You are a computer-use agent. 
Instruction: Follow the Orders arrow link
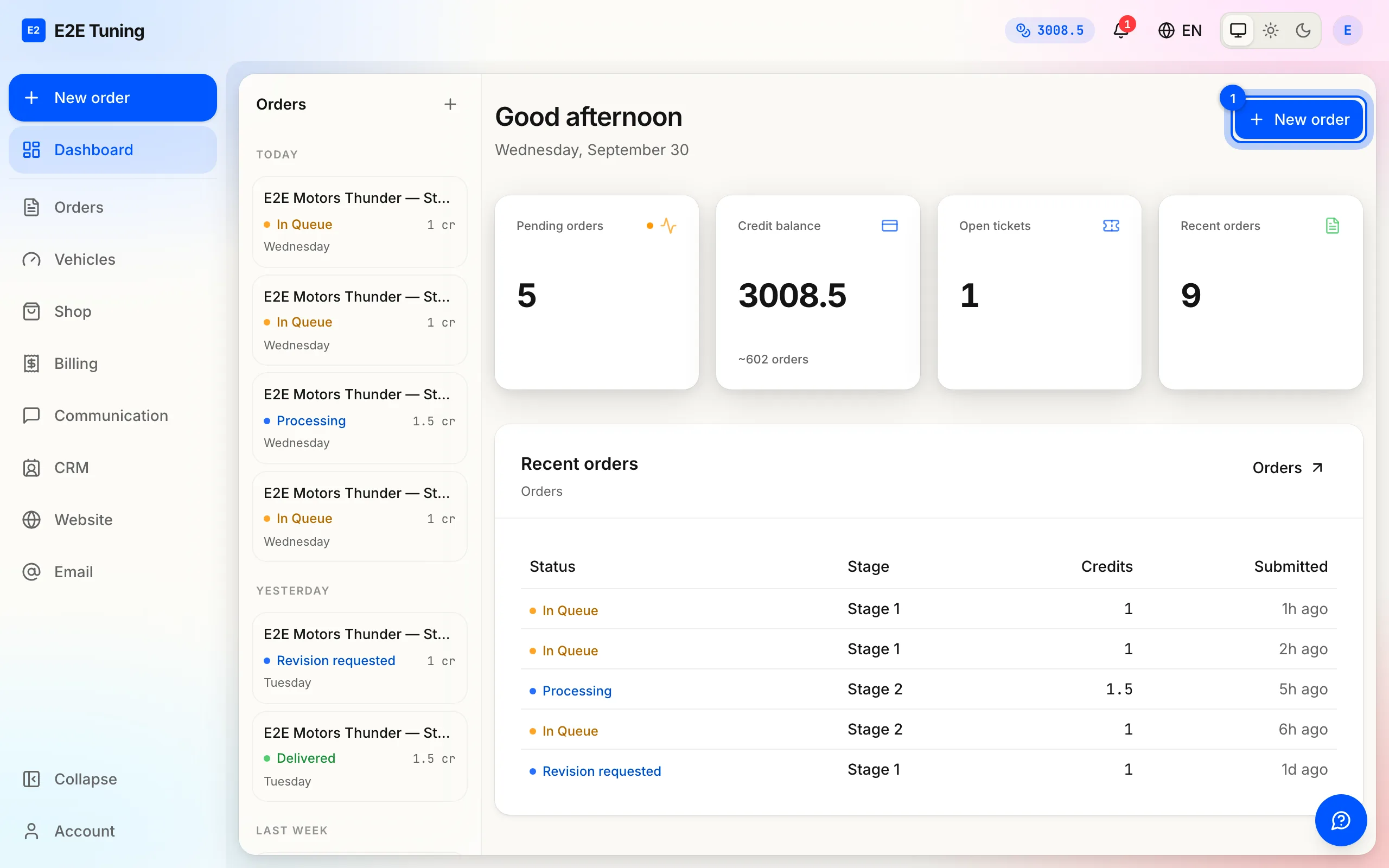click(1288, 468)
